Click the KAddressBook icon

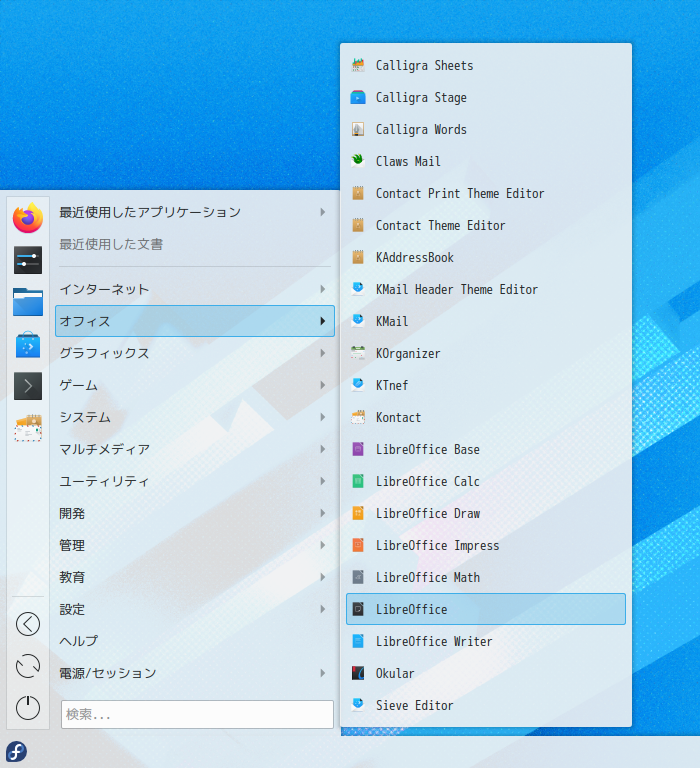[358, 257]
